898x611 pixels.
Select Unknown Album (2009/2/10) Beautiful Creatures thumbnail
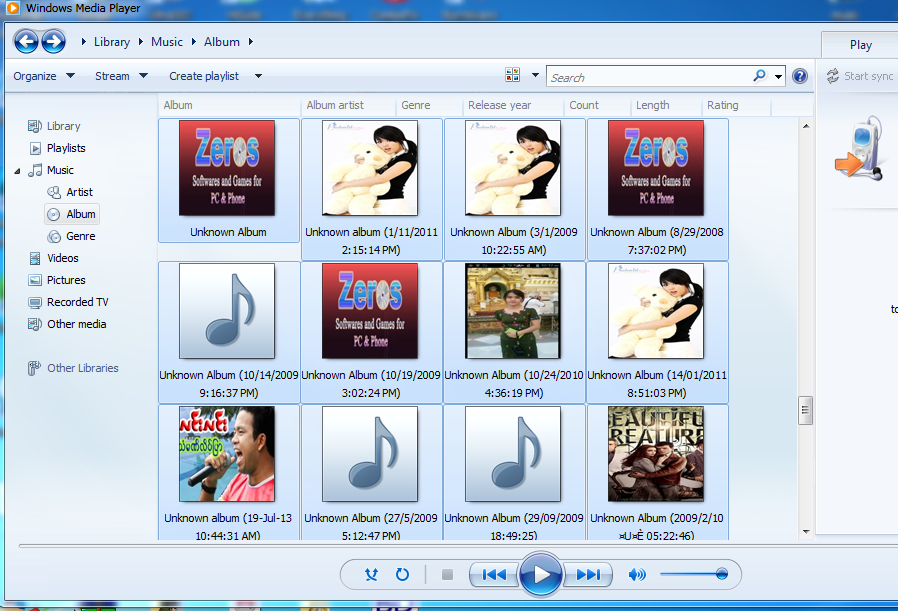point(656,454)
